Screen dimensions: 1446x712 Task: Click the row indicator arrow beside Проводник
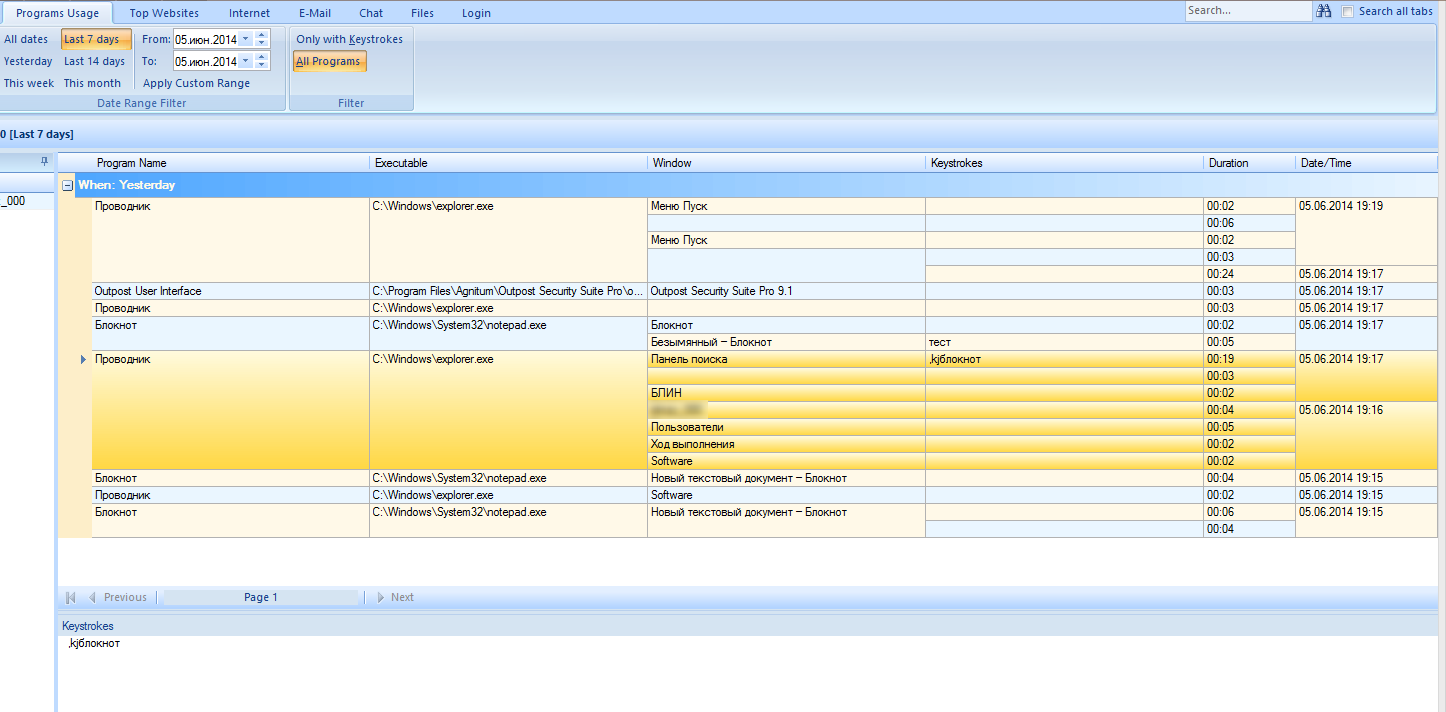click(84, 360)
